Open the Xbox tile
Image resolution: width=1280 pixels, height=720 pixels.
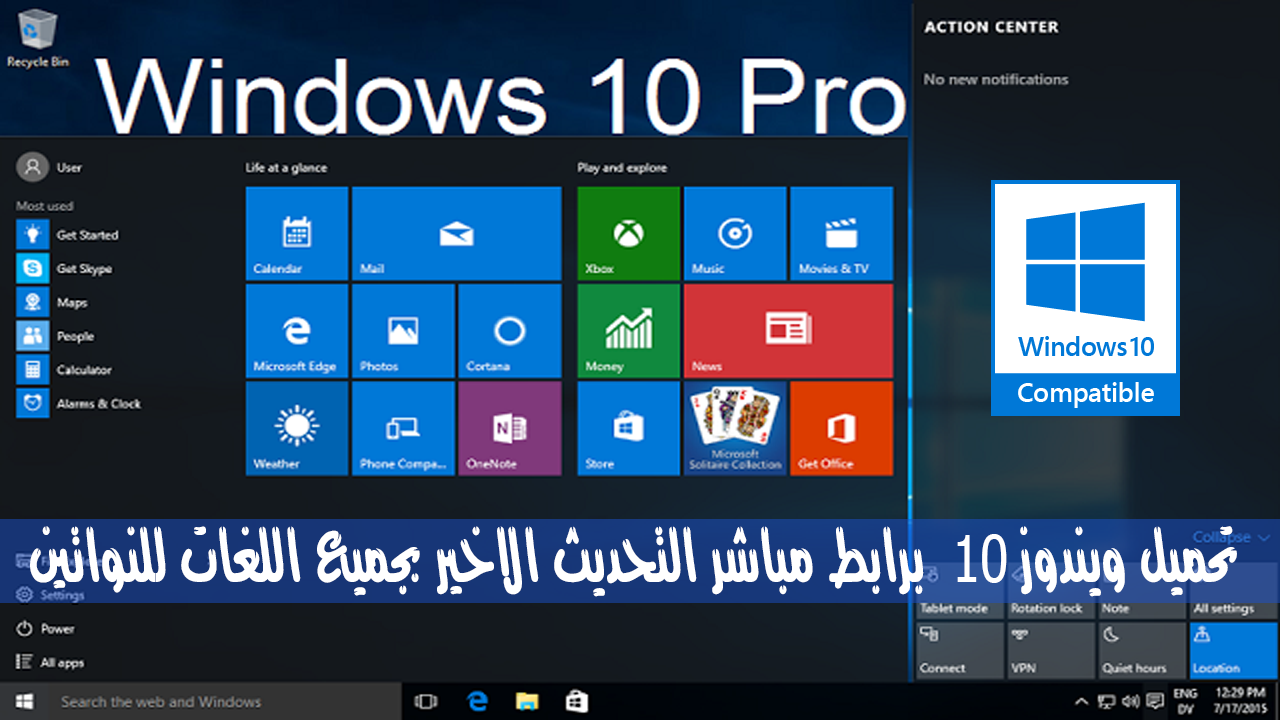(628, 233)
